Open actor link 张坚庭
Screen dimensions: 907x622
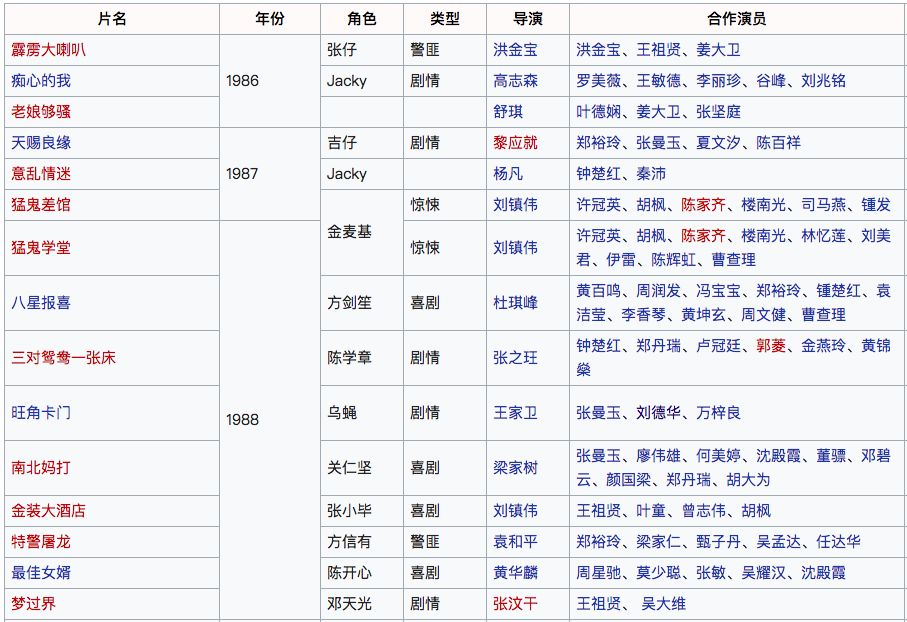718,112
